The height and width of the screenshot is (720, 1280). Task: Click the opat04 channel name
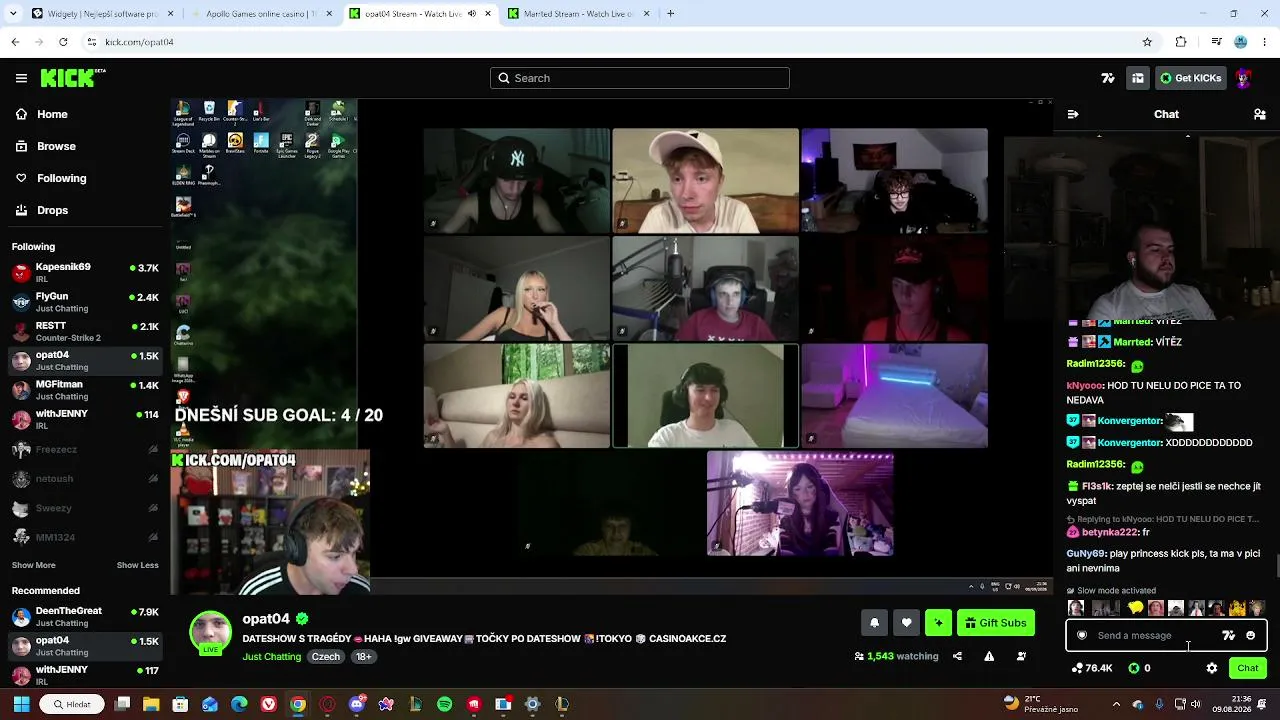pos(266,619)
